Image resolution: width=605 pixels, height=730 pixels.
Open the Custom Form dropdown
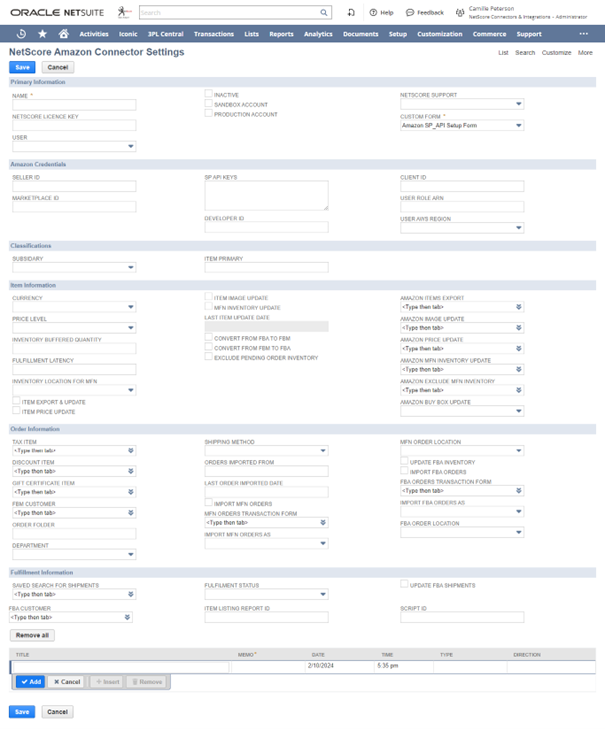[x=518, y=125]
